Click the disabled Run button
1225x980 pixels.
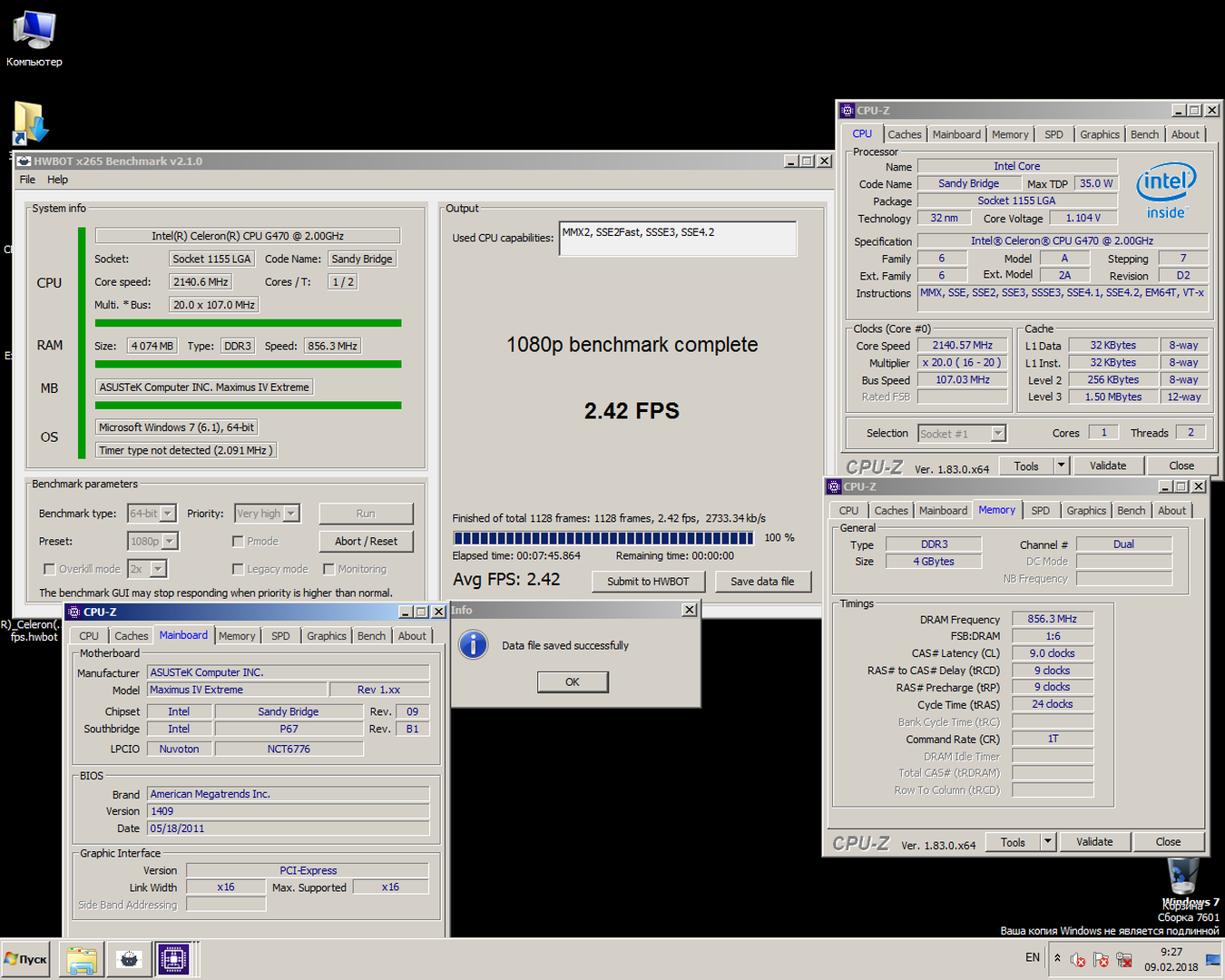point(366,514)
